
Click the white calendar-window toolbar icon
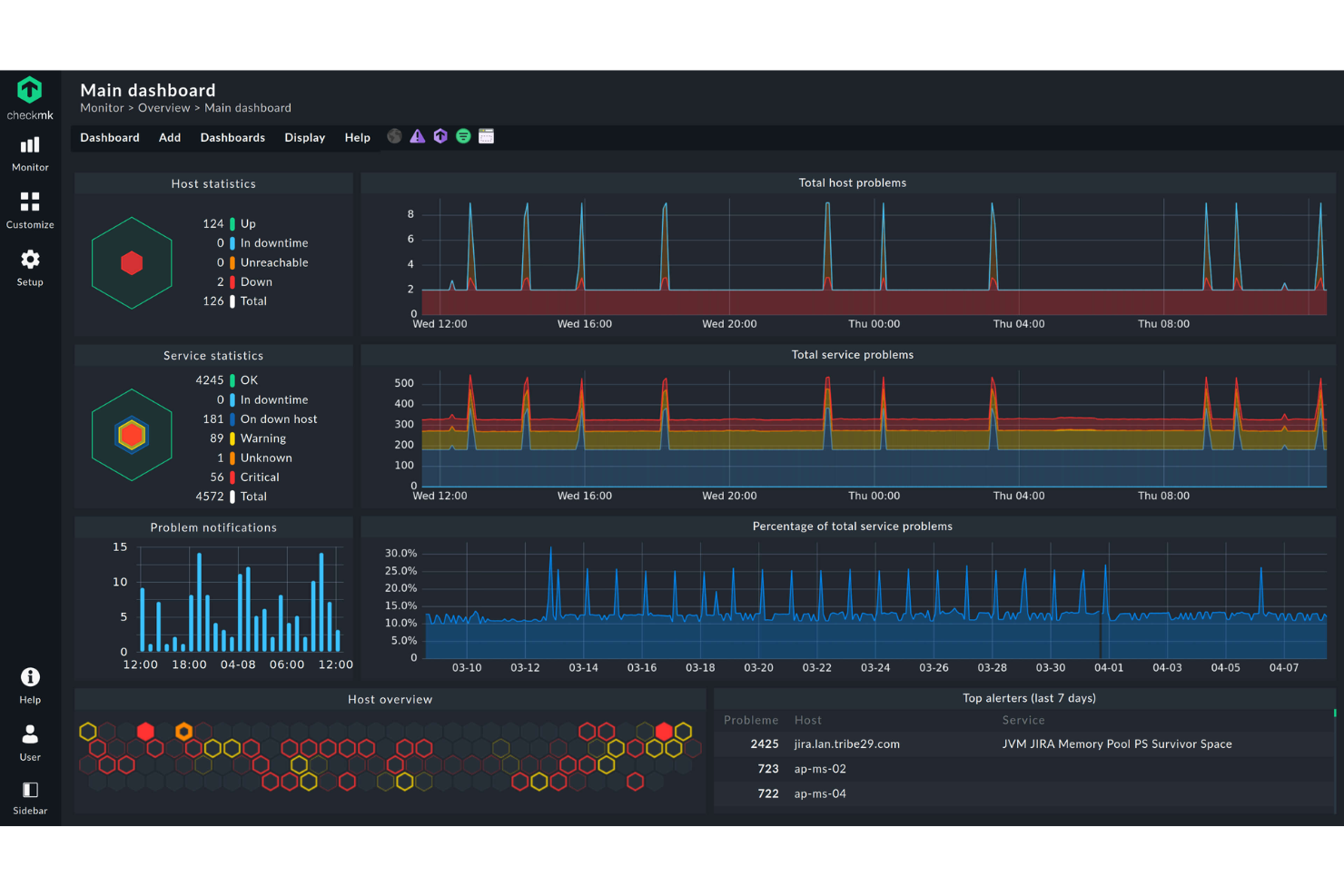click(x=487, y=136)
